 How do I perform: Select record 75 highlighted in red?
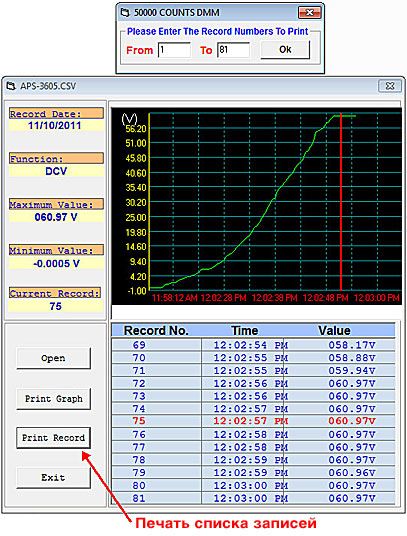coord(253,421)
